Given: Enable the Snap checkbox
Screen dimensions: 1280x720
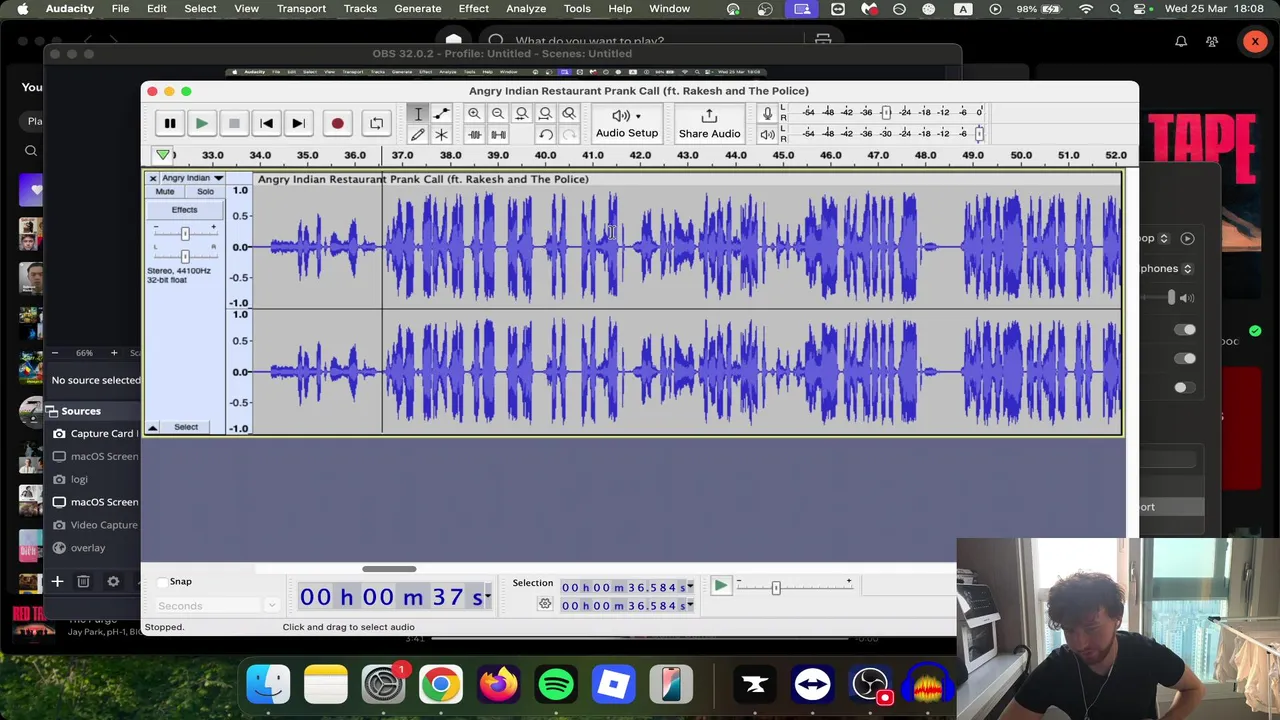Looking at the screenshot, I should (x=162, y=582).
